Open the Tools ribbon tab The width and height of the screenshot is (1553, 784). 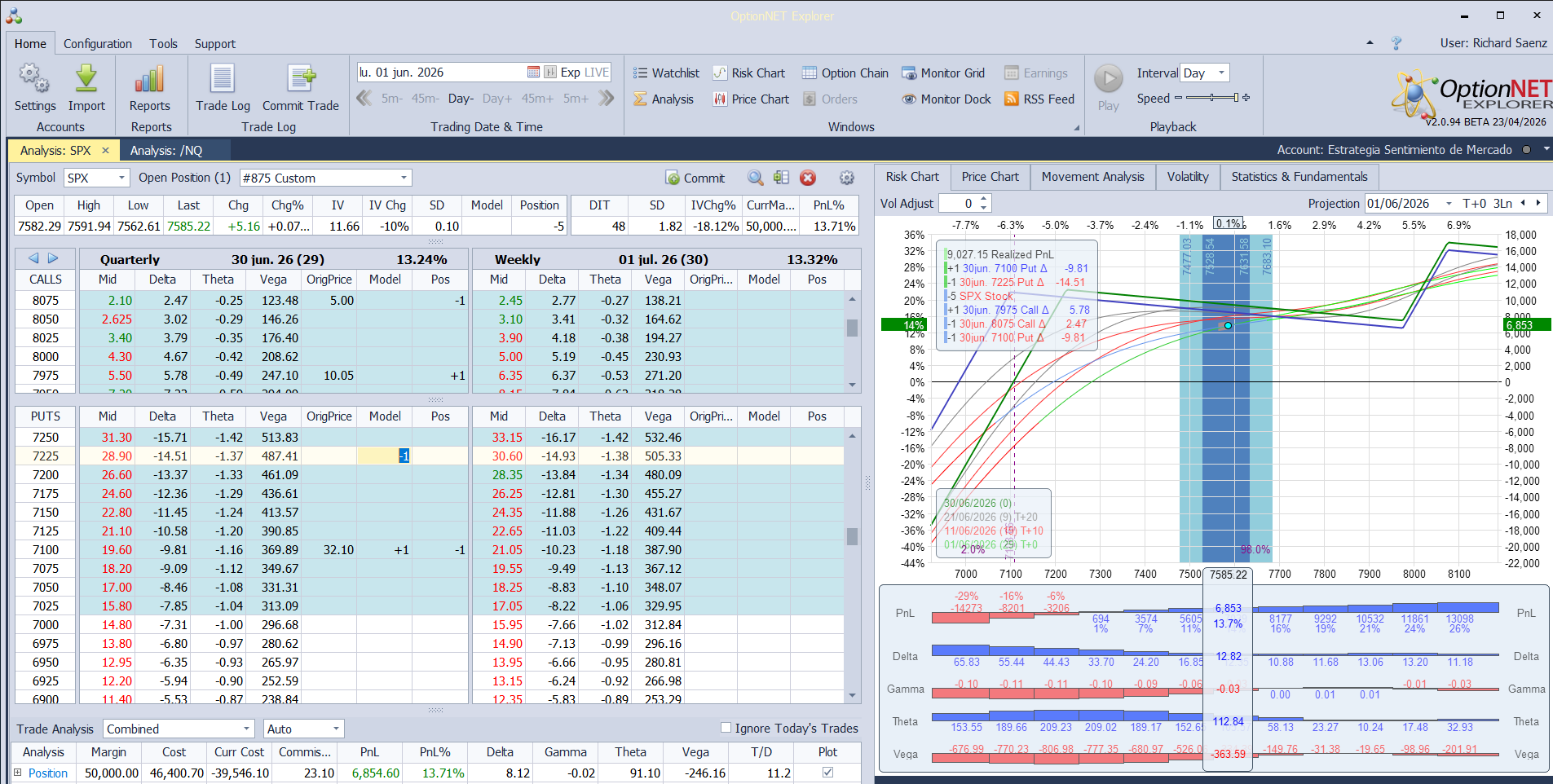(x=163, y=44)
